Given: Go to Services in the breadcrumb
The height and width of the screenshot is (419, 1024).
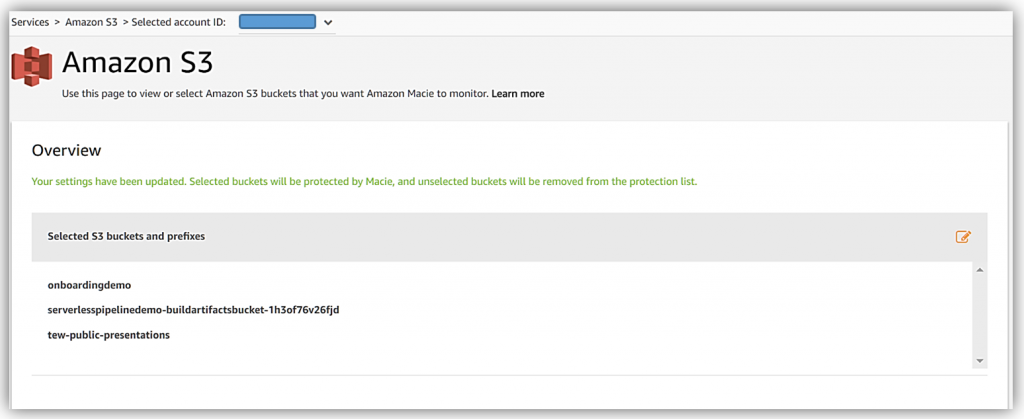Looking at the screenshot, I should (x=30, y=22).
